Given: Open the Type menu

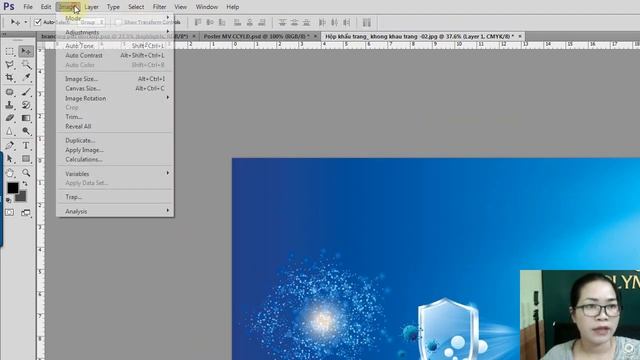Looking at the screenshot, I should pos(113,7).
